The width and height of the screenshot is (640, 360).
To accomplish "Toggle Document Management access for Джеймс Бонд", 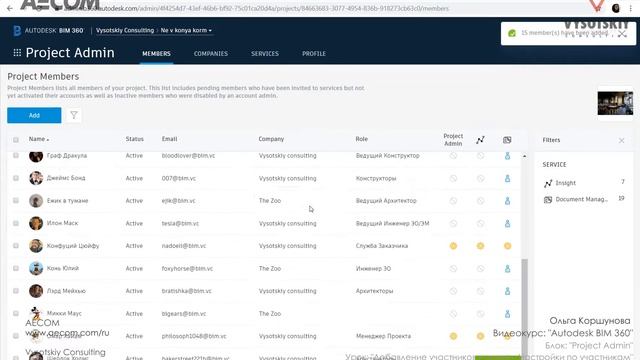I will click(507, 178).
